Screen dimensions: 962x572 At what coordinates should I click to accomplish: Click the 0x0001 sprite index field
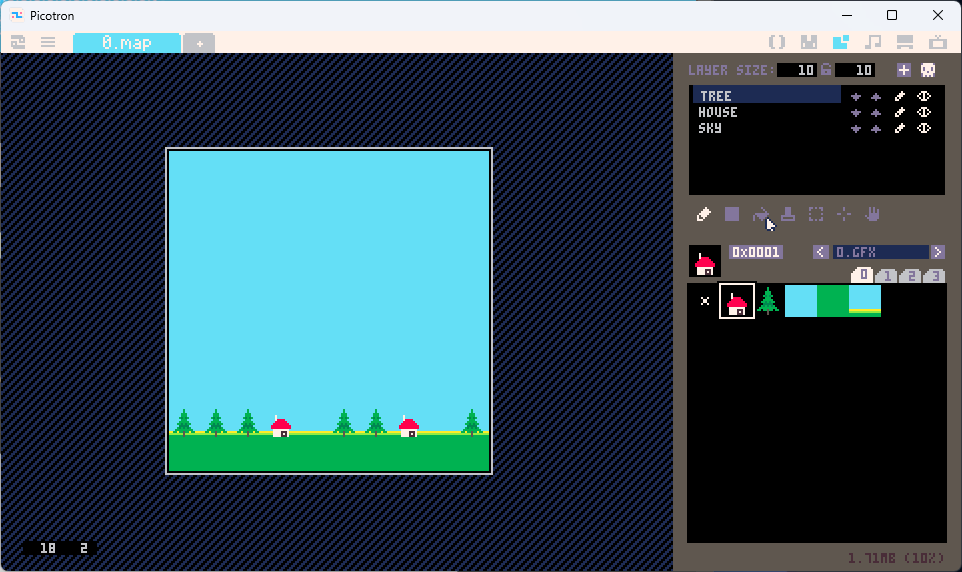[x=756, y=252]
